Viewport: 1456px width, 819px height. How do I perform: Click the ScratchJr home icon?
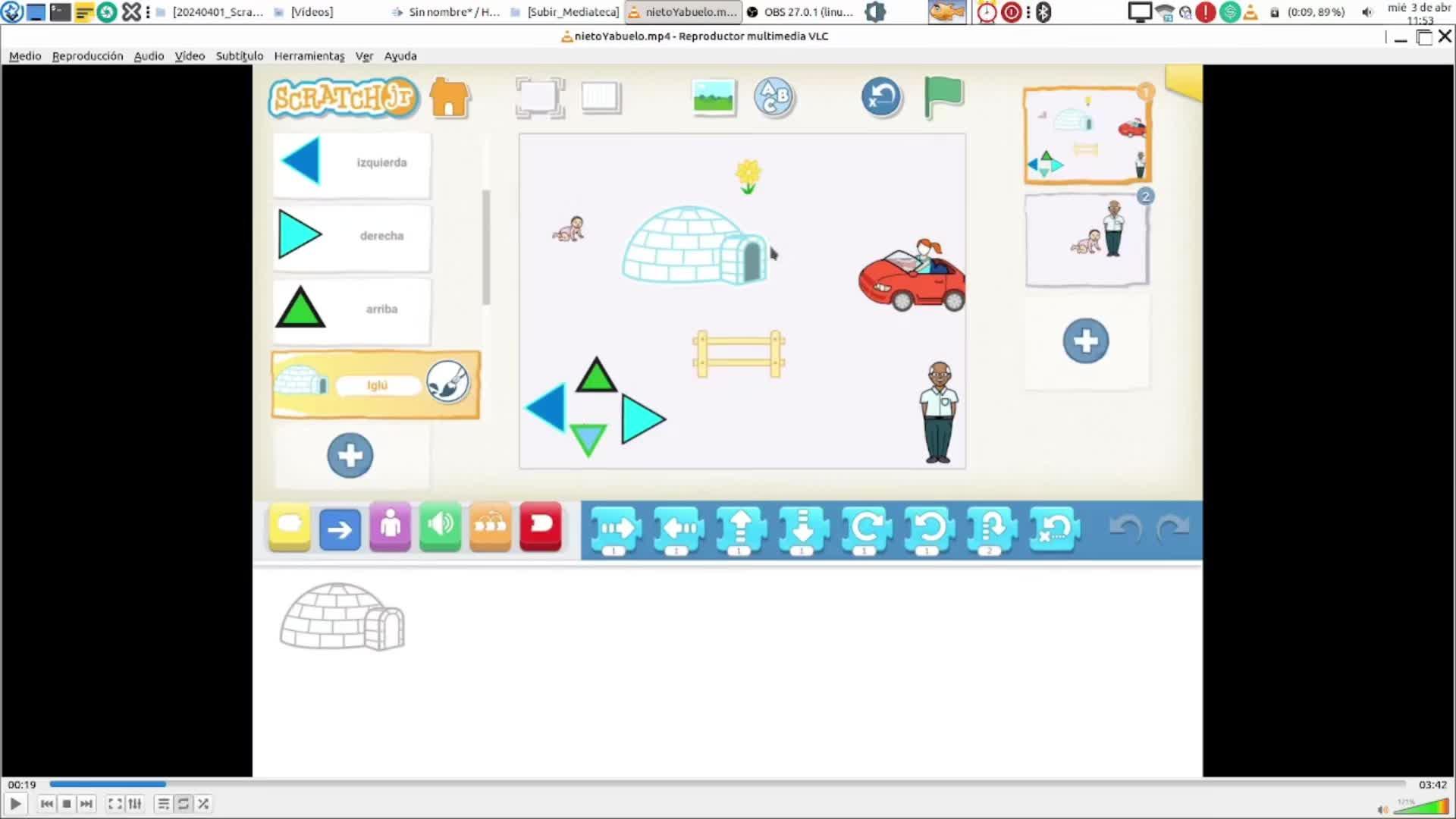[450, 98]
